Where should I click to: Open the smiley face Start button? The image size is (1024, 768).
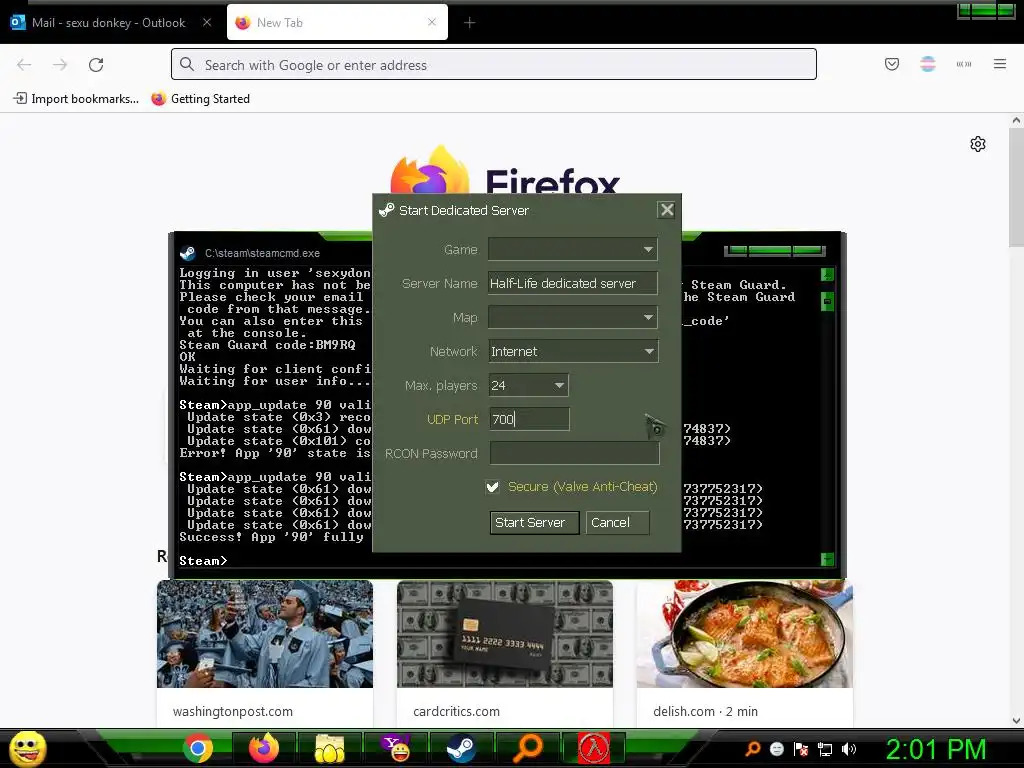pos(27,748)
